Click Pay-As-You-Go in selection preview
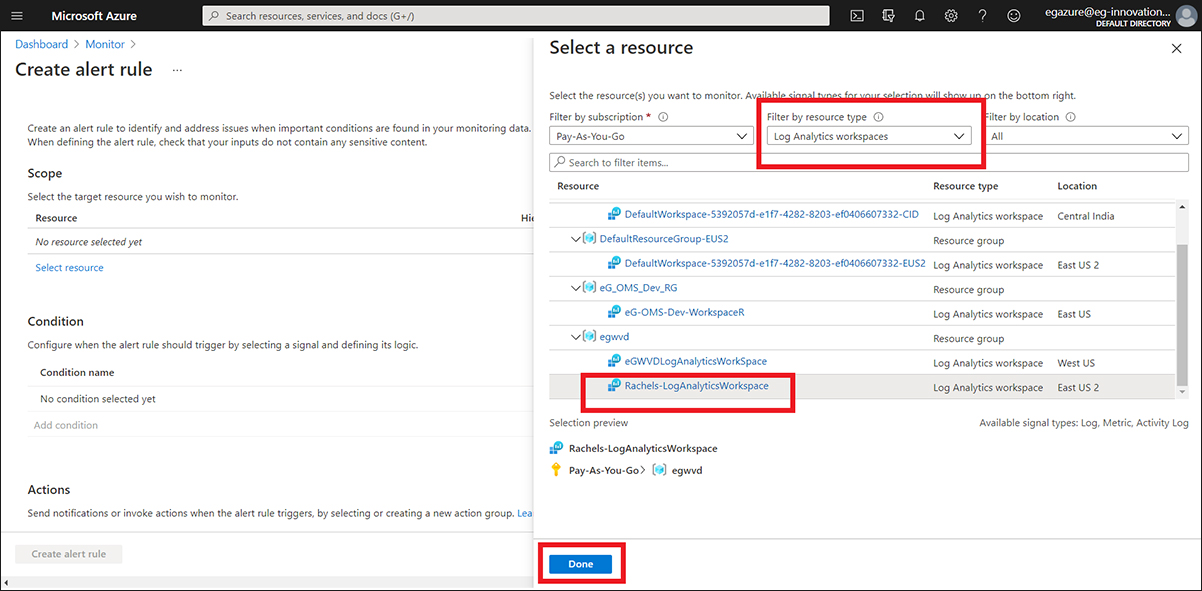The image size is (1202, 591). pyautogui.click(x=603, y=470)
